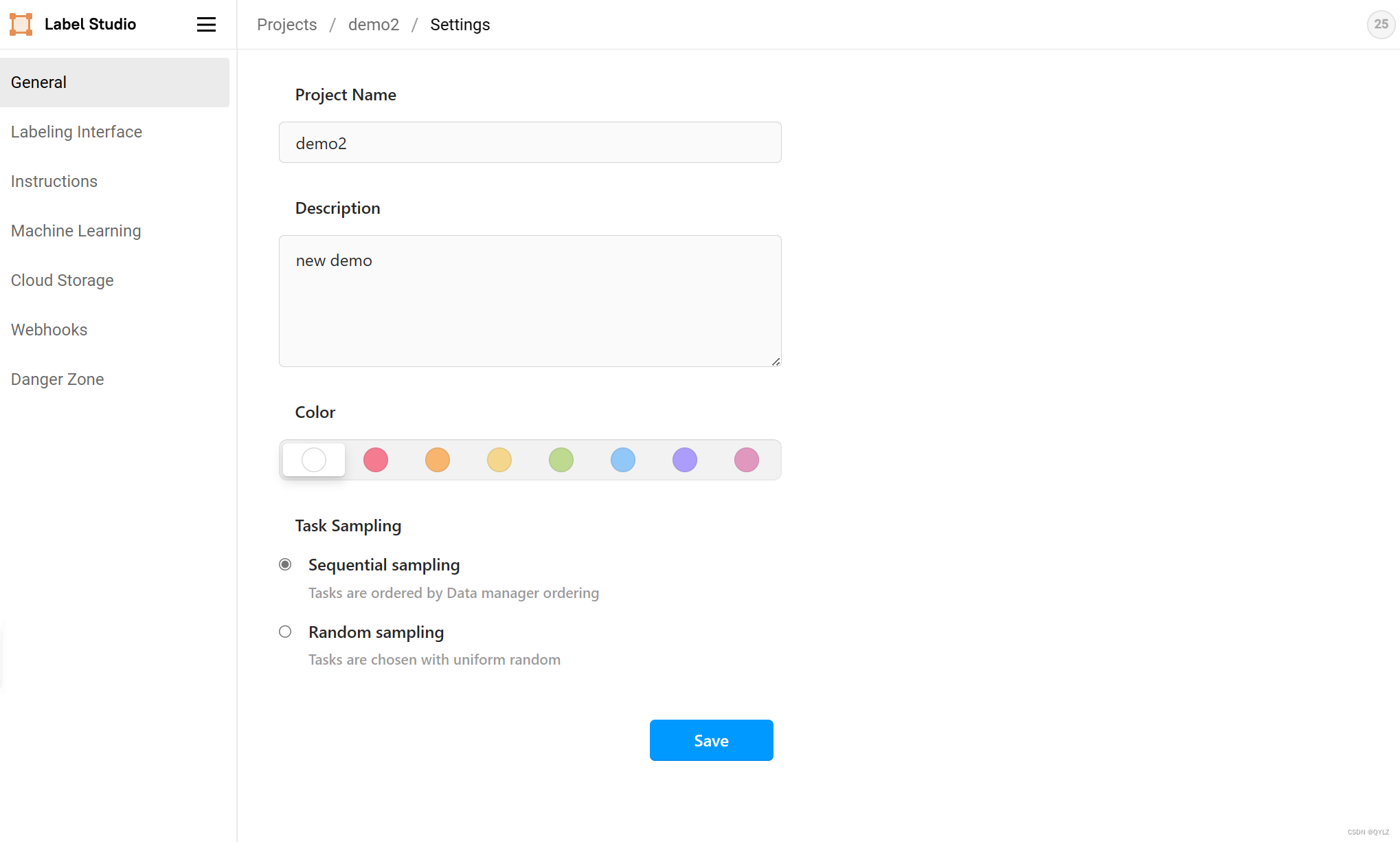Viewport: 1400px width, 842px height.
Task: Go to Projects in breadcrumb
Action: 286,24
